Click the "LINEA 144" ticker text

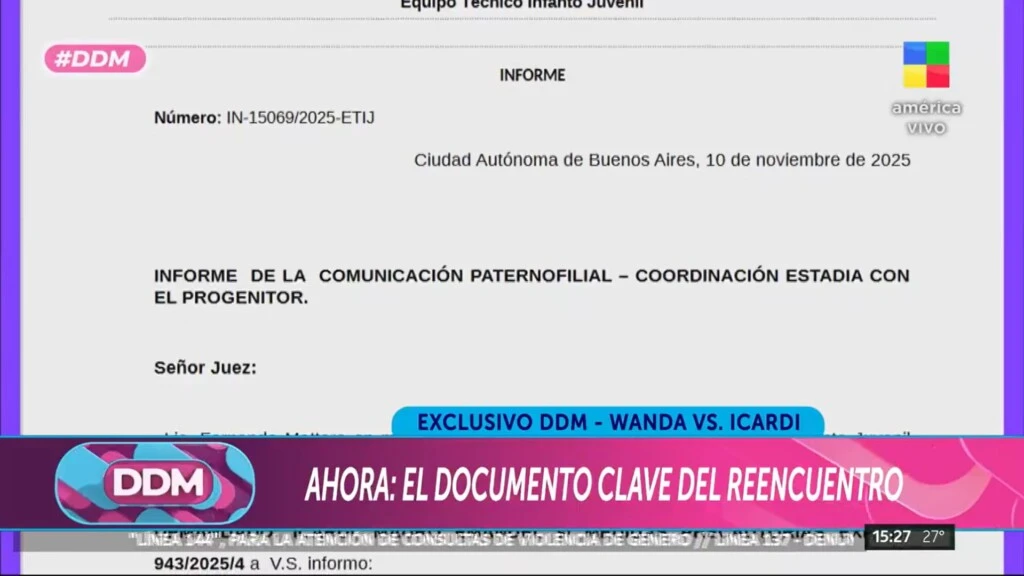(168, 539)
